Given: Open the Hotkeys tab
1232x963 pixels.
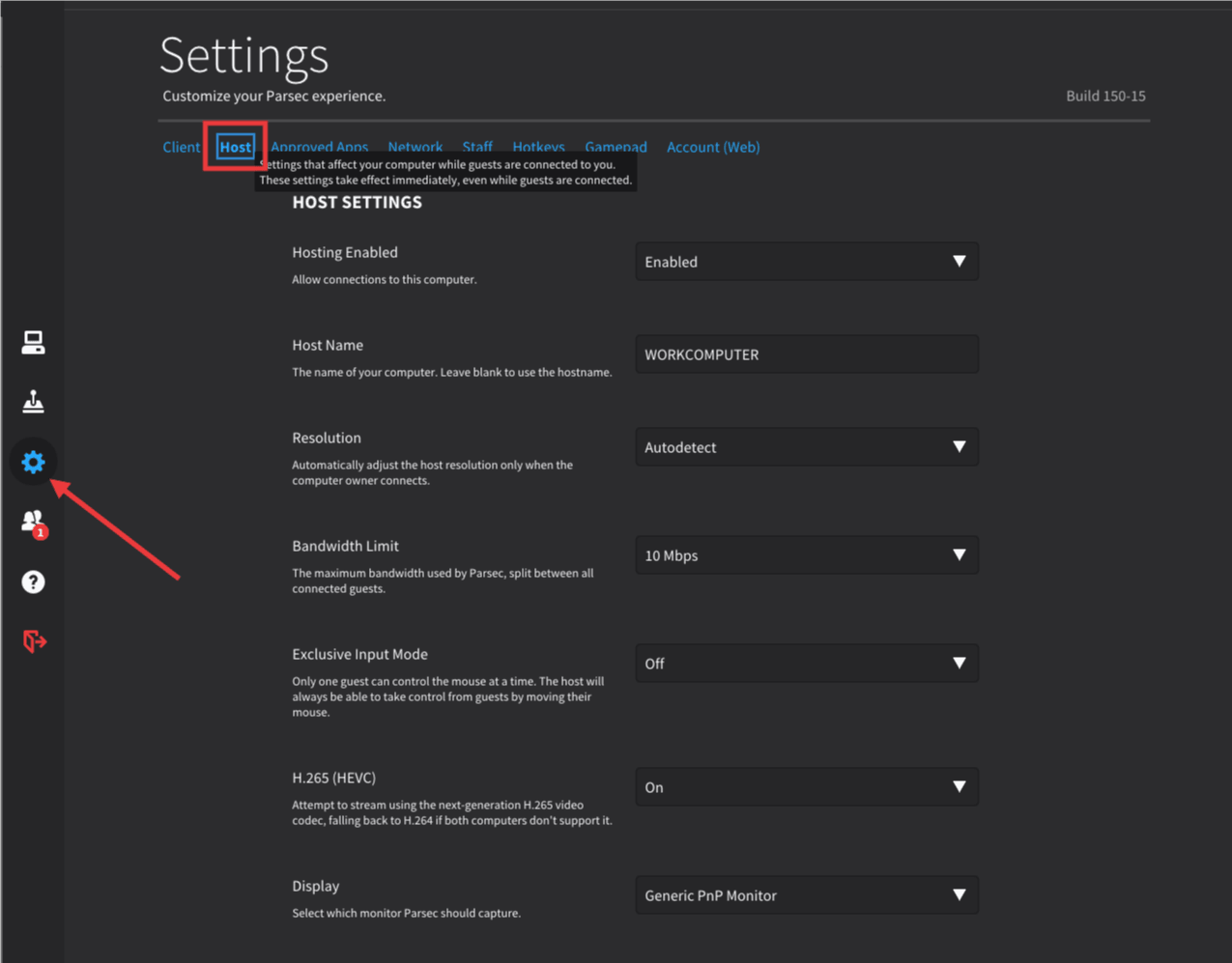Looking at the screenshot, I should click(538, 146).
